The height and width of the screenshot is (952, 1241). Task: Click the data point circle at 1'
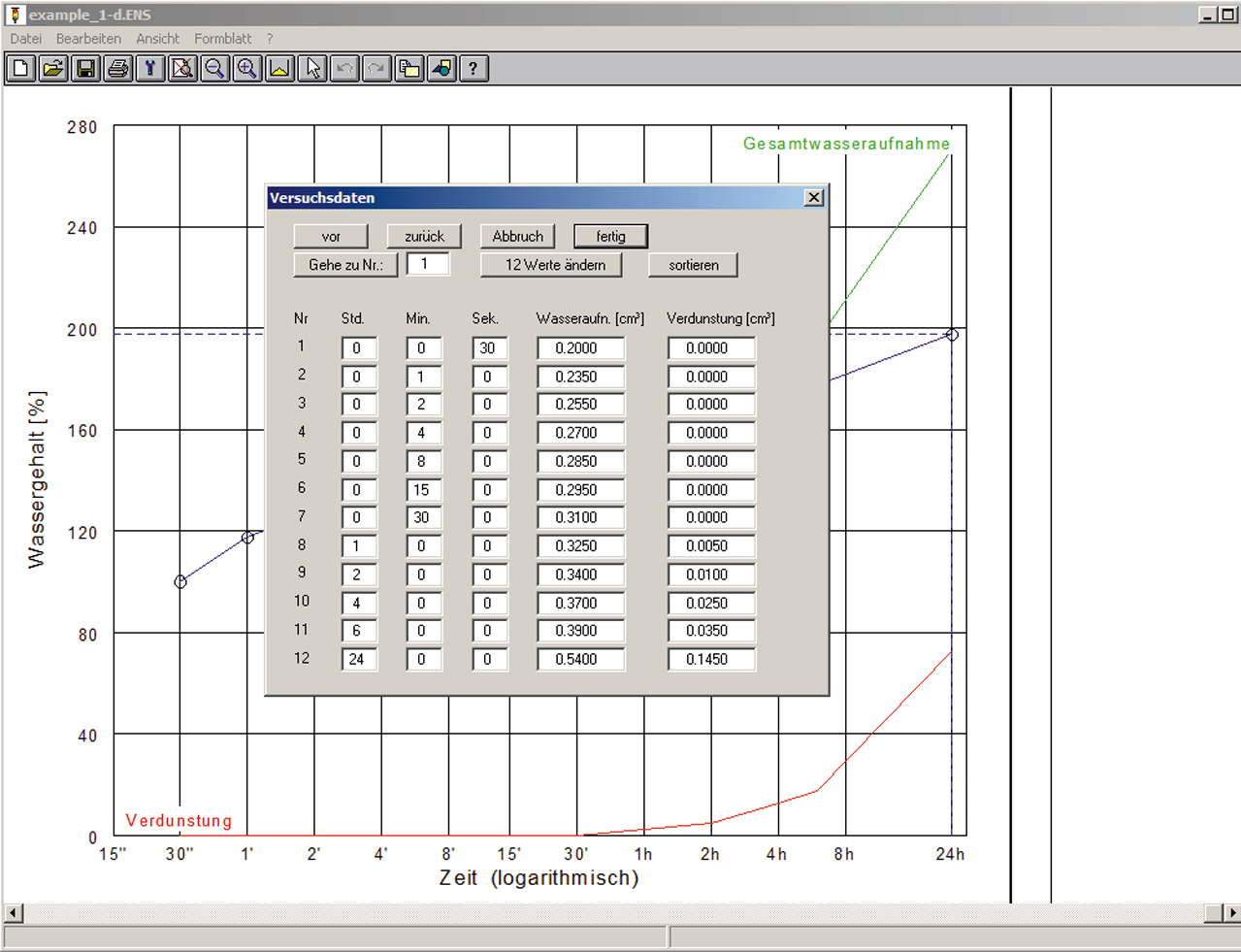(x=247, y=538)
